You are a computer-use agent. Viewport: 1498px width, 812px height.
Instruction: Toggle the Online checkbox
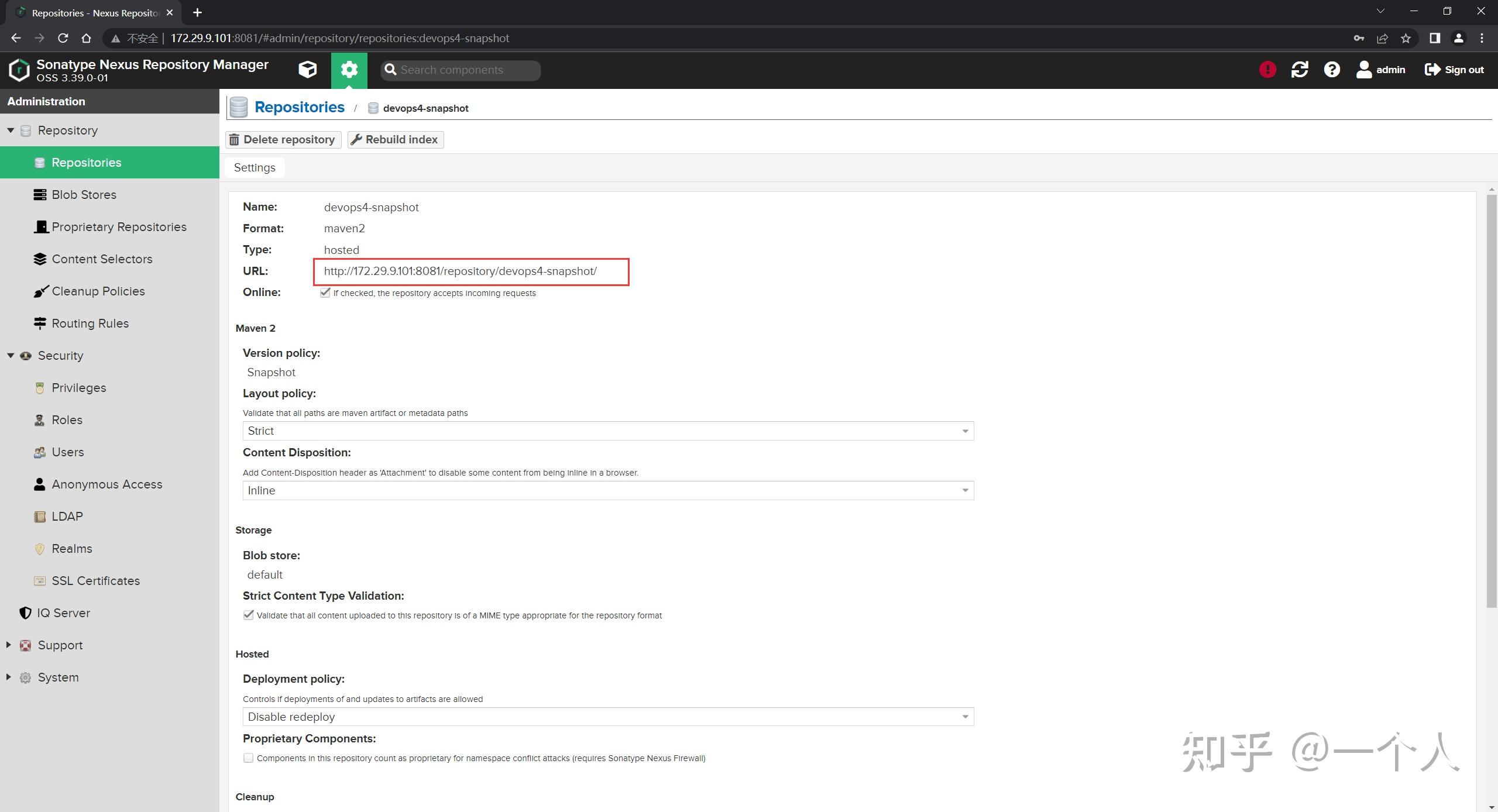(325, 293)
